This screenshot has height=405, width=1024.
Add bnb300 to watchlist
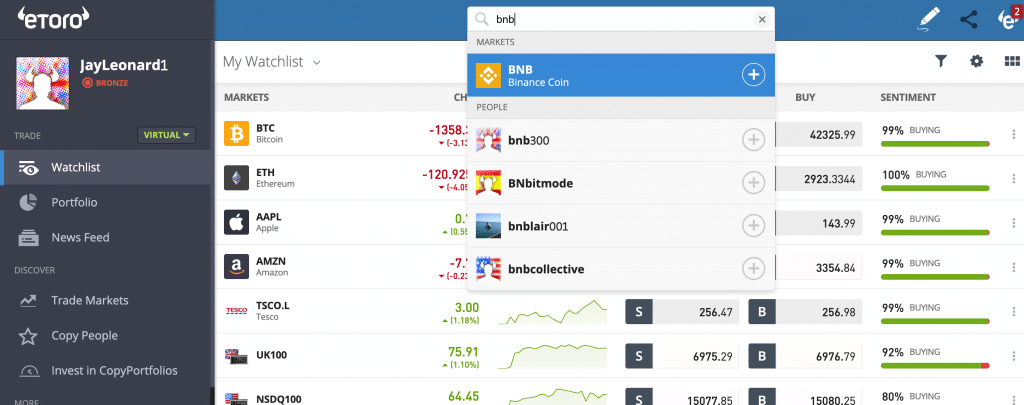[x=753, y=140]
